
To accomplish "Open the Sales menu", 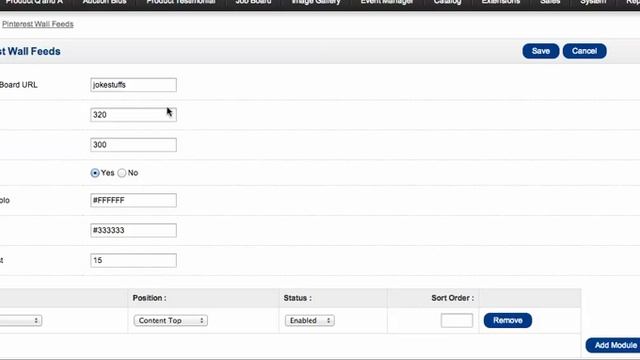I will coord(550,2).
